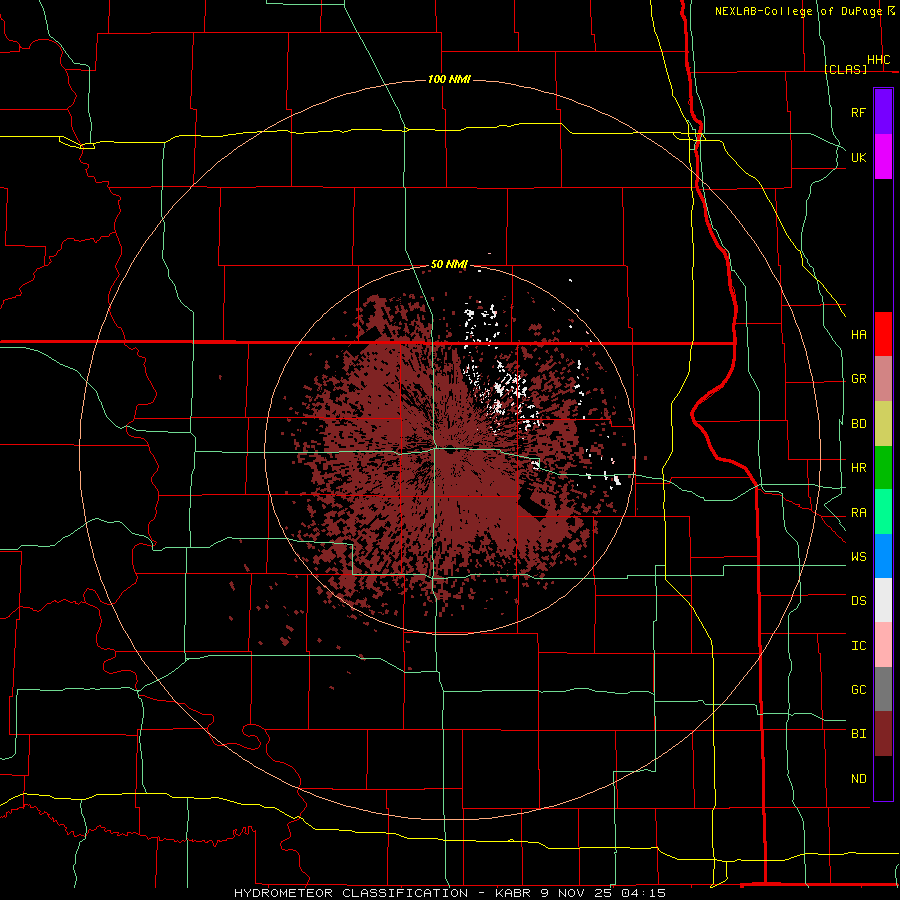Click the salmon GR legend swatch
Screen dimensions: 900x900
coord(883,379)
